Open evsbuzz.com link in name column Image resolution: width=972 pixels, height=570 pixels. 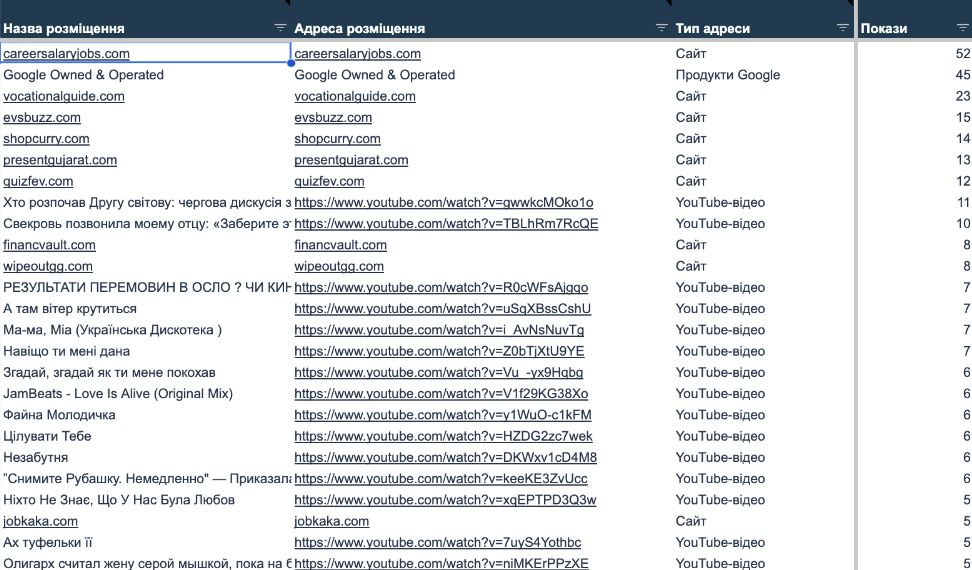pos(42,117)
